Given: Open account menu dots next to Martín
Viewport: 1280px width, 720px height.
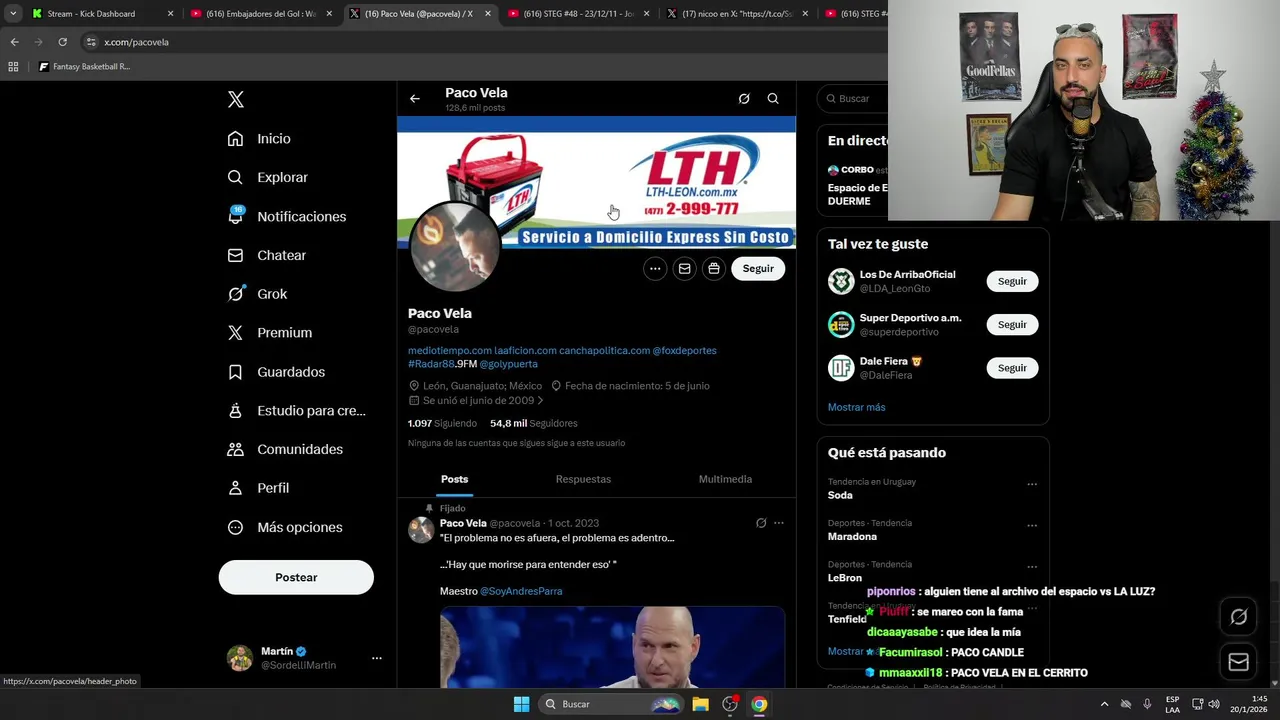Looking at the screenshot, I should pyautogui.click(x=377, y=658).
